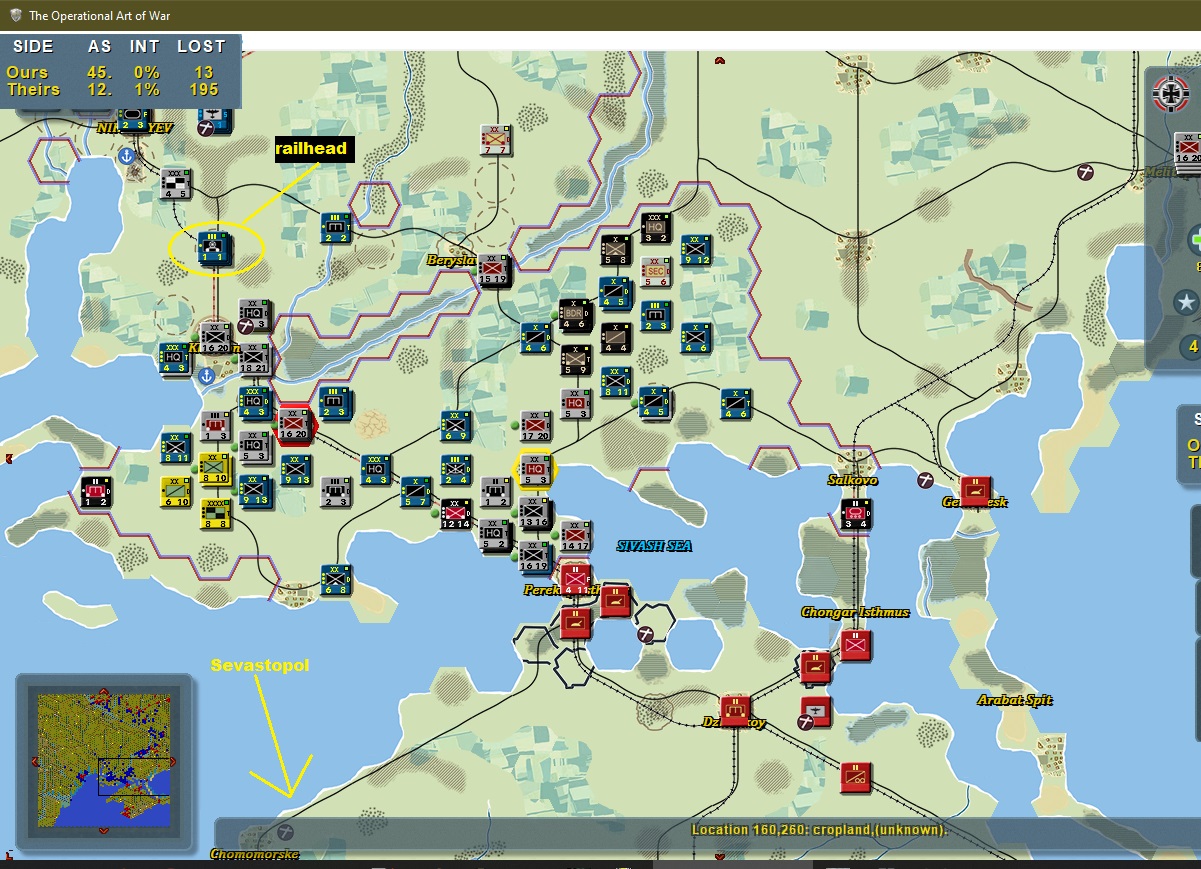The image size is (1201, 869).
Task: Select the black X 5-9 brigade
Action: point(575,359)
